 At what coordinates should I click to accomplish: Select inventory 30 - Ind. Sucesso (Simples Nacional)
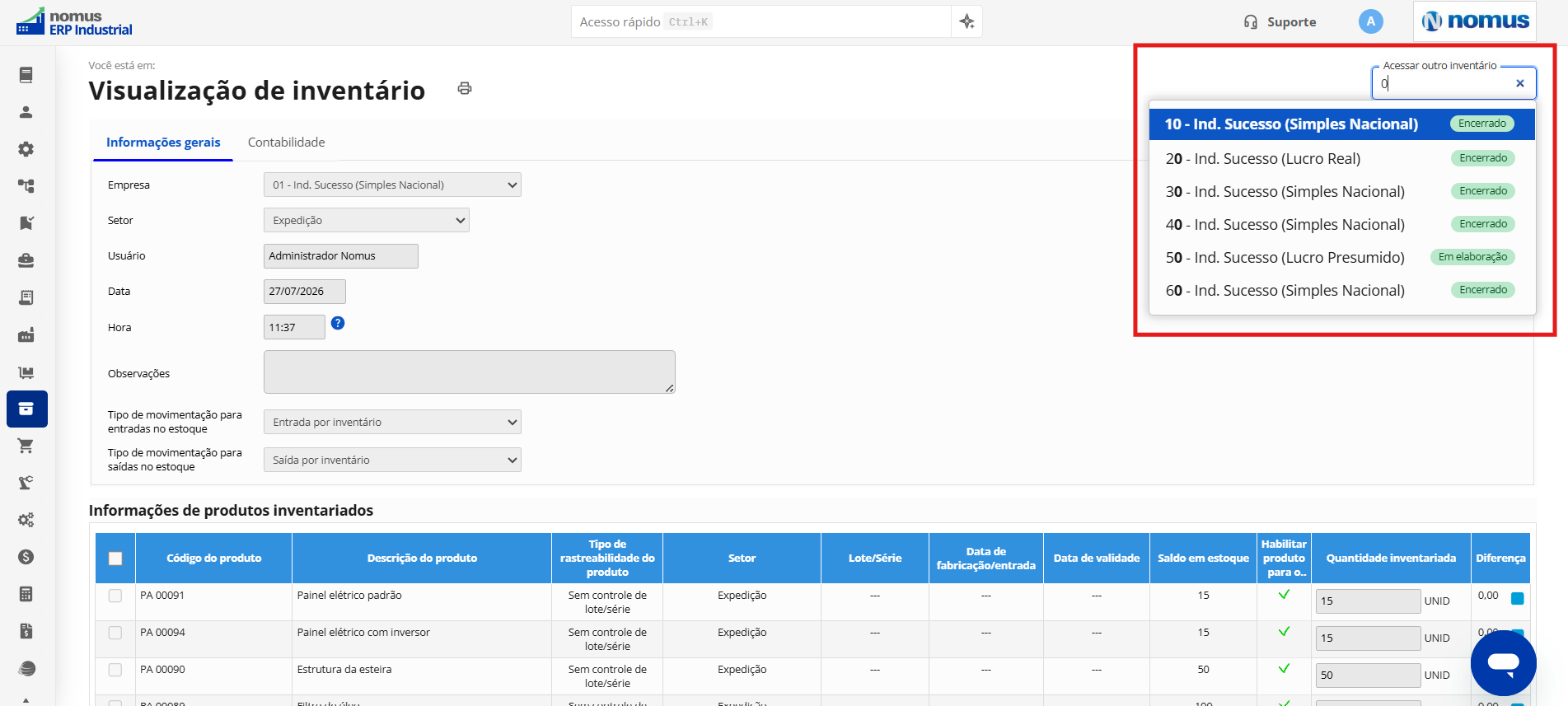(1342, 191)
